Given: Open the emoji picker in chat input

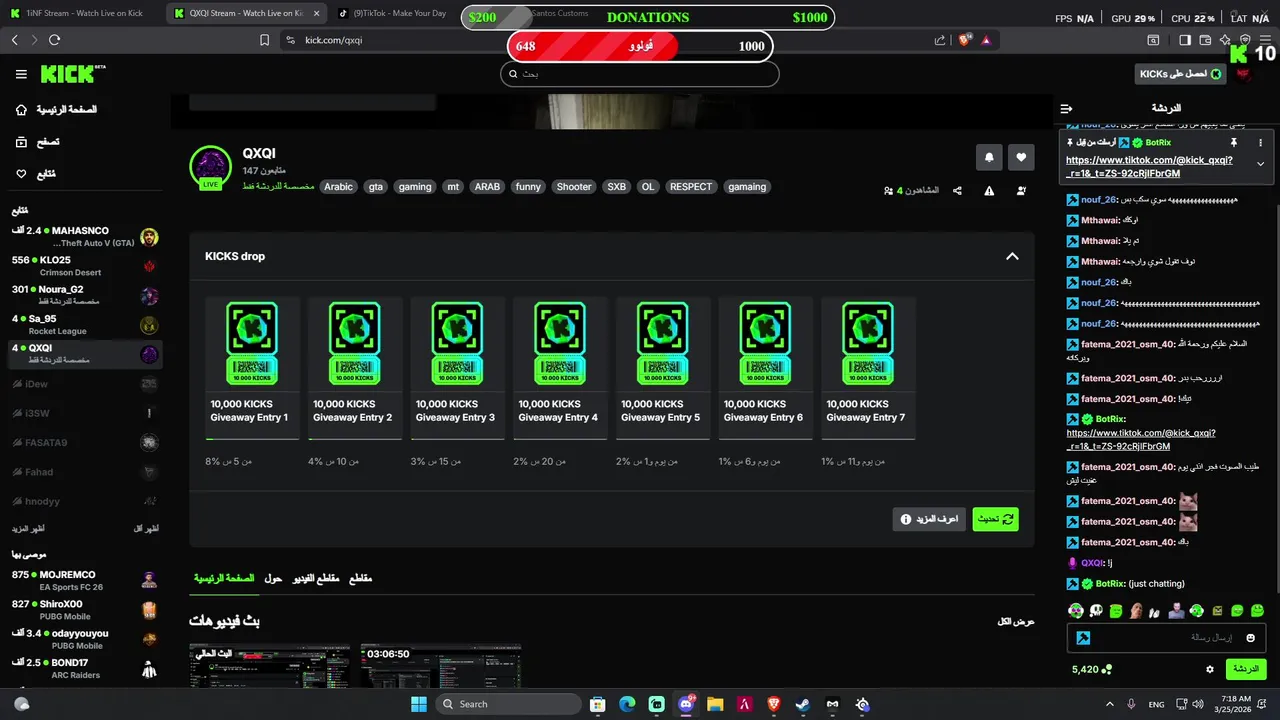Looking at the screenshot, I should [x=1250, y=638].
